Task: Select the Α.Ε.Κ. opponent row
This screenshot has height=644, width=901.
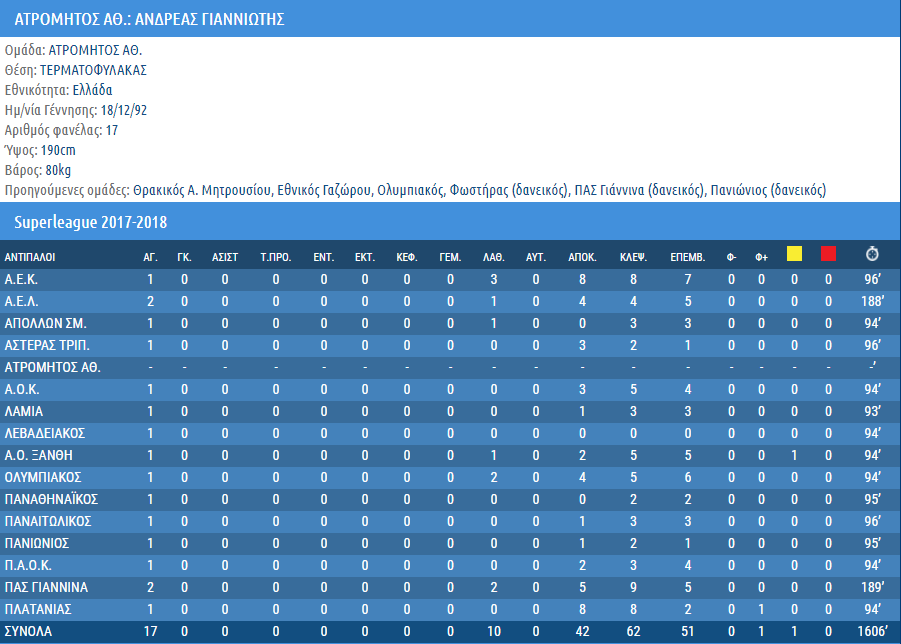Action: click(x=450, y=280)
